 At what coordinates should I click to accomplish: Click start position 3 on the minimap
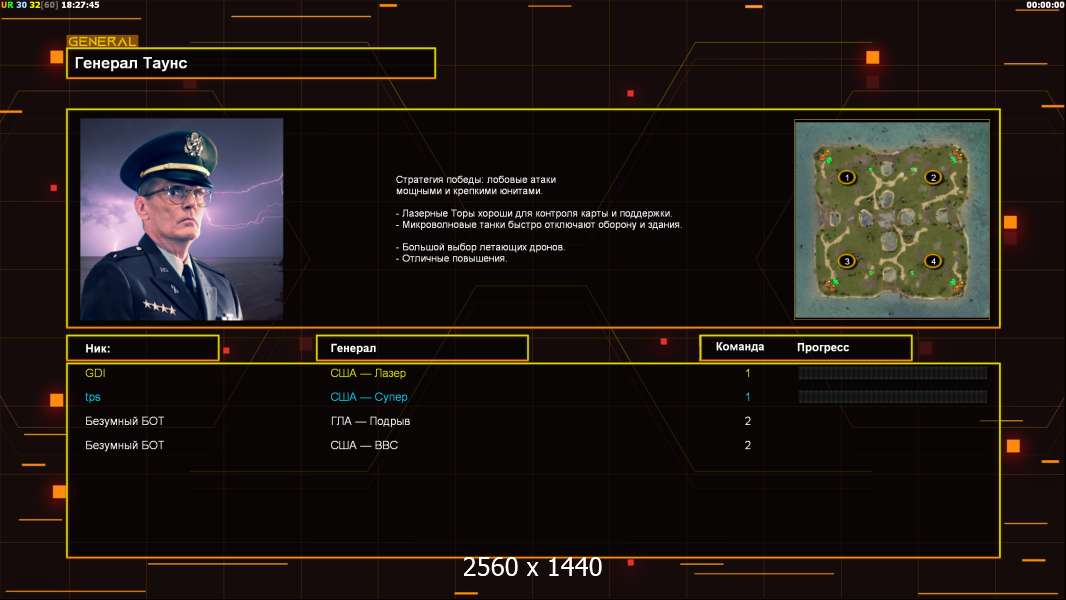coord(846,261)
